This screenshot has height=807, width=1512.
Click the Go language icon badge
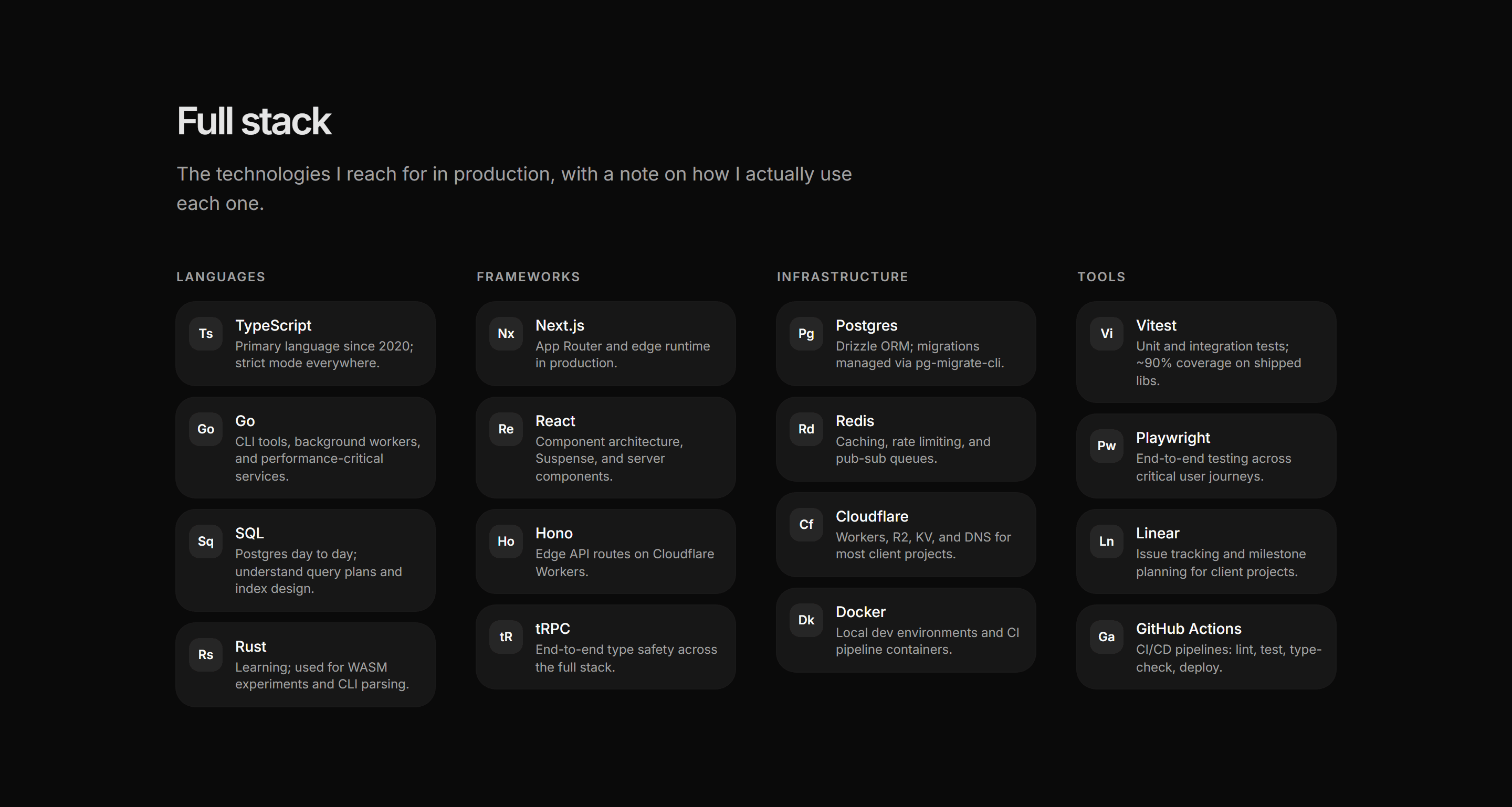click(x=205, y=429)
